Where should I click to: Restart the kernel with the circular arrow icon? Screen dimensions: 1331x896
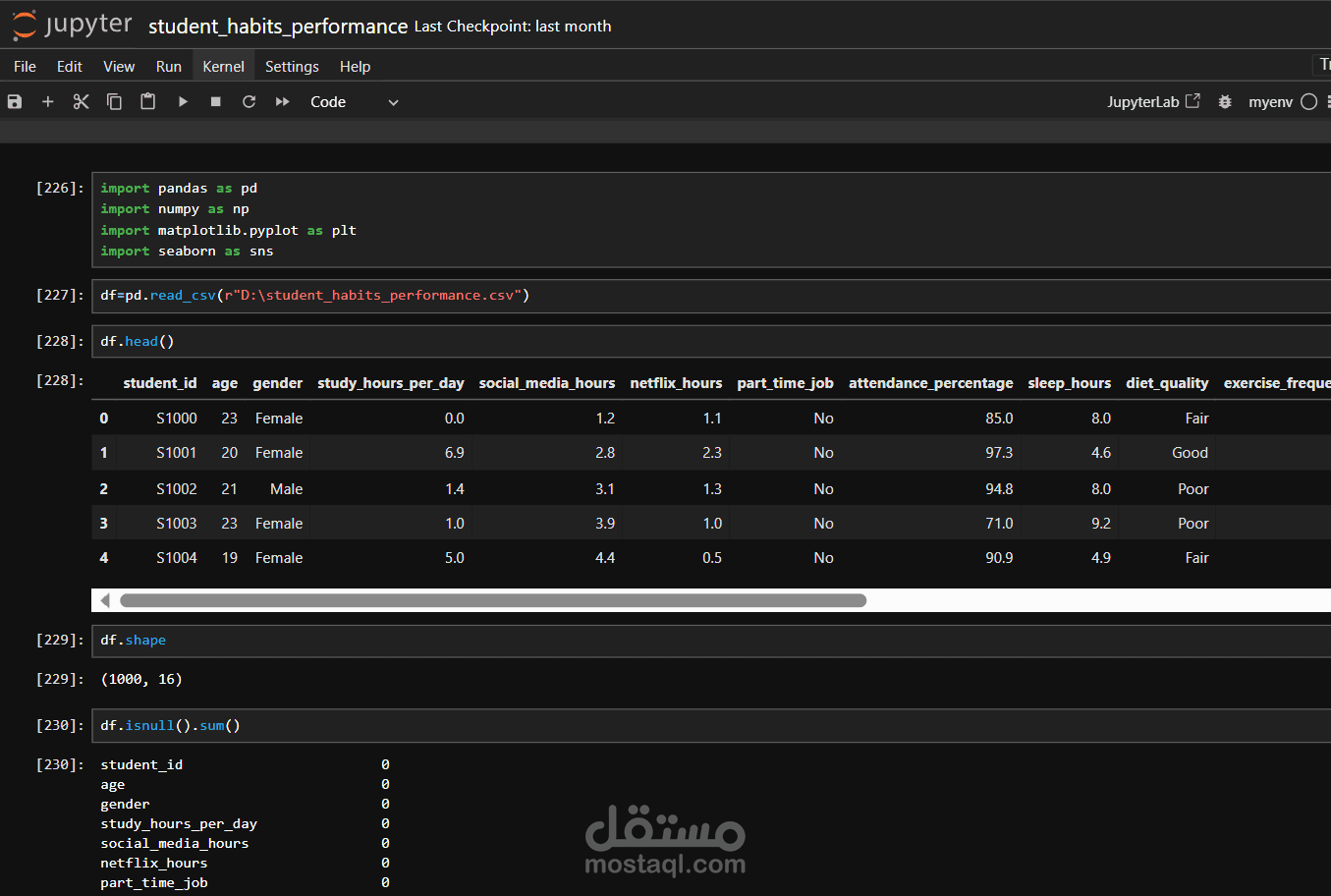click(x=250, y=102)
